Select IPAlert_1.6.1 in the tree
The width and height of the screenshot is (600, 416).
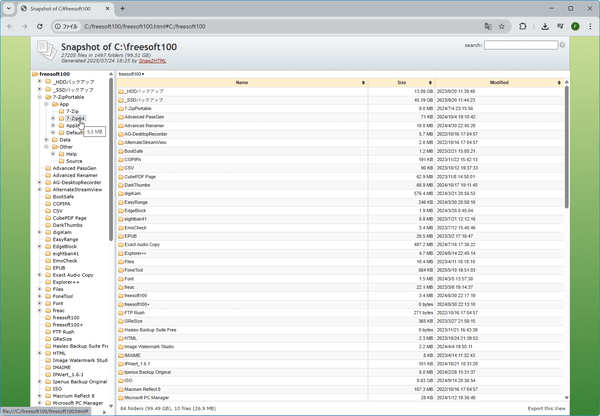(68, 374)
